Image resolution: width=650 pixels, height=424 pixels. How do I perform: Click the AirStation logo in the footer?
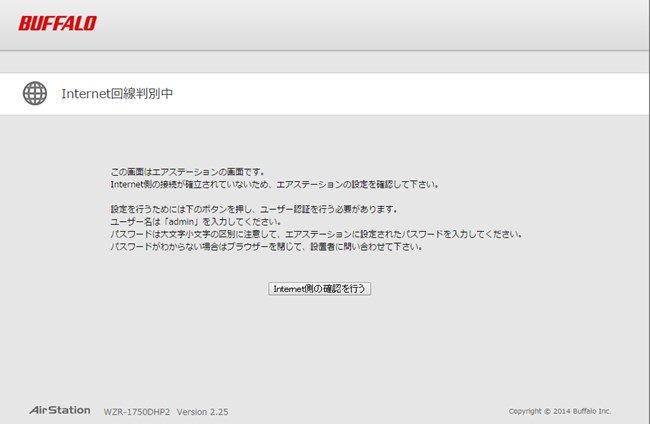(x=60, y=410)
